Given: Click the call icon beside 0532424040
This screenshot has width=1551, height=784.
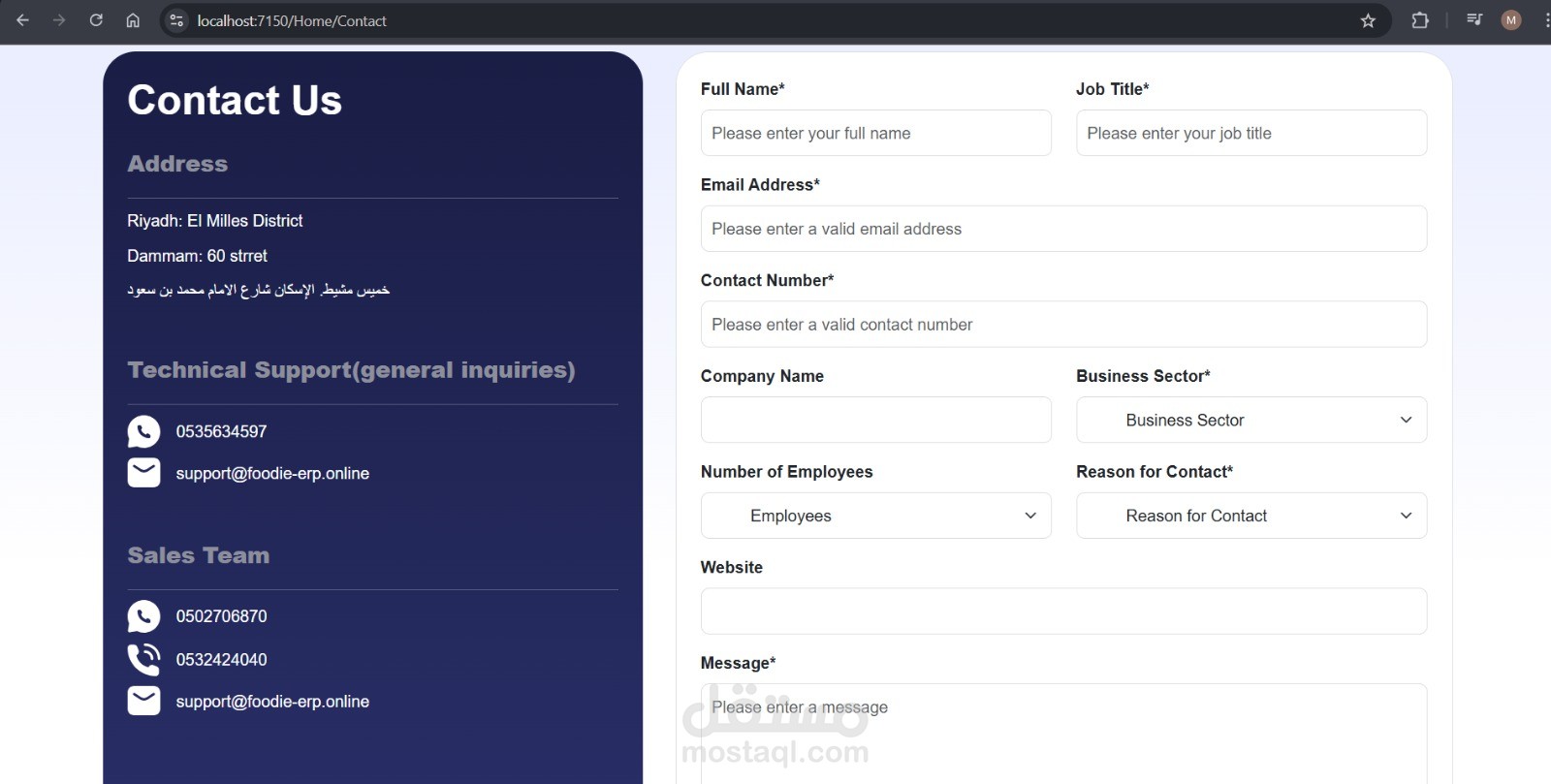Looking at the screenshot, I should [x=143, y=659].
